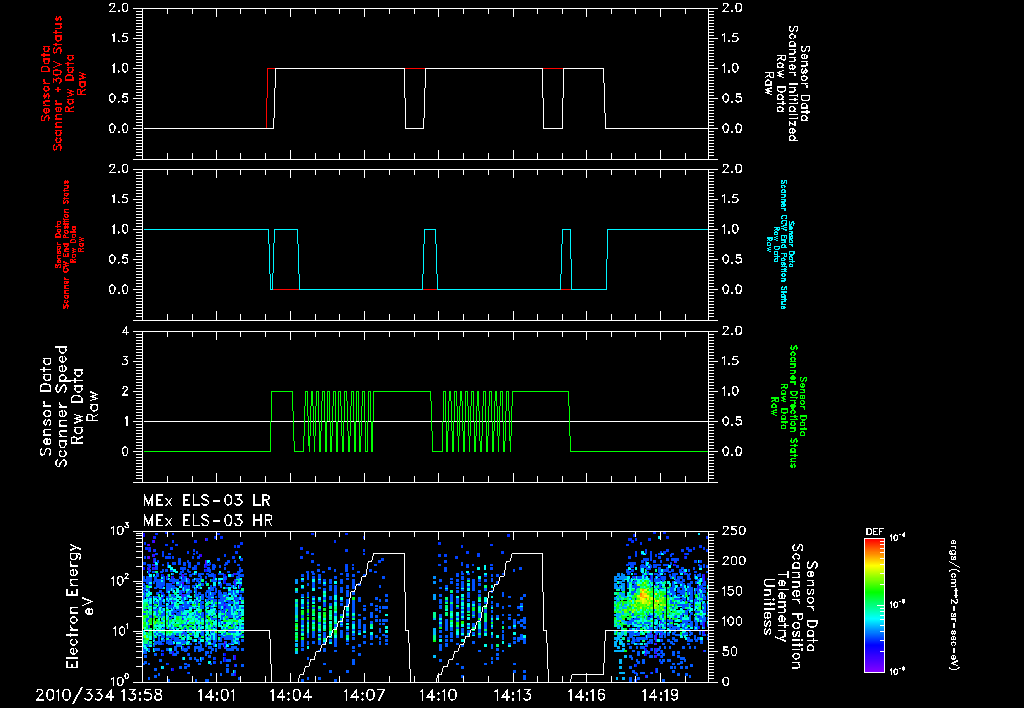
Task: Click the "2010/334 13:58" start time label
Action: [99, 696]
